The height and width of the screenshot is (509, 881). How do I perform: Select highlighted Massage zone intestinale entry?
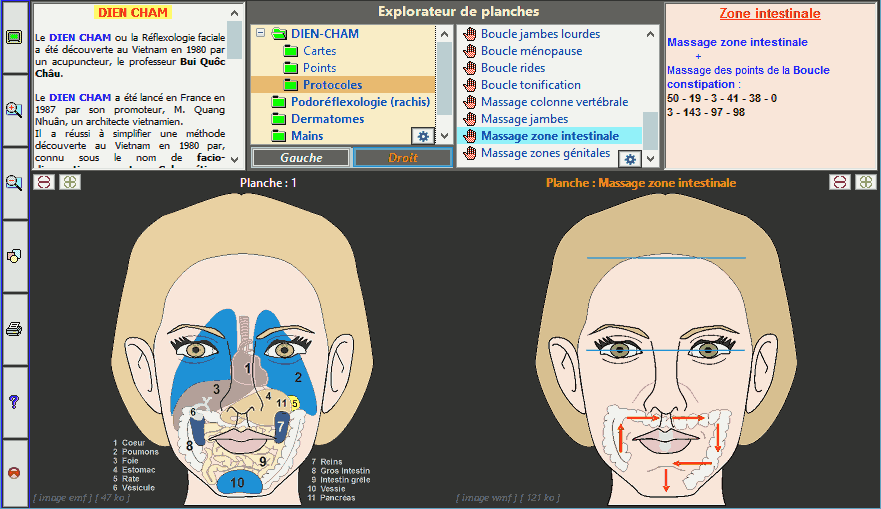tap(550, 136)
